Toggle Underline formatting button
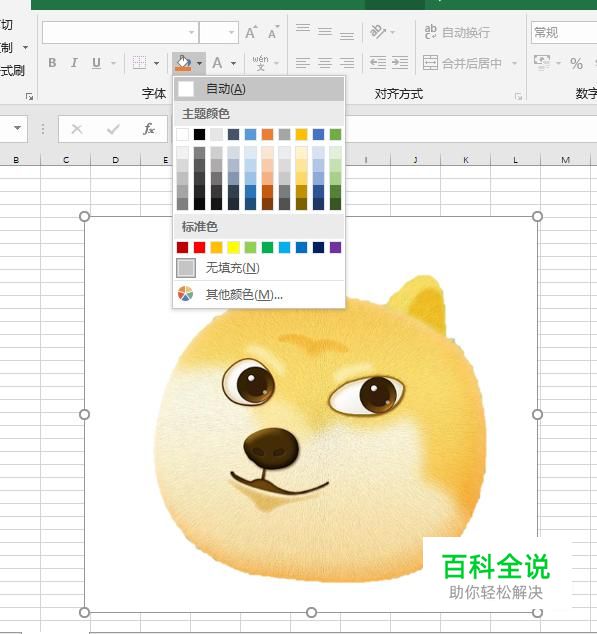597x634 pixels. coord(96,63)
